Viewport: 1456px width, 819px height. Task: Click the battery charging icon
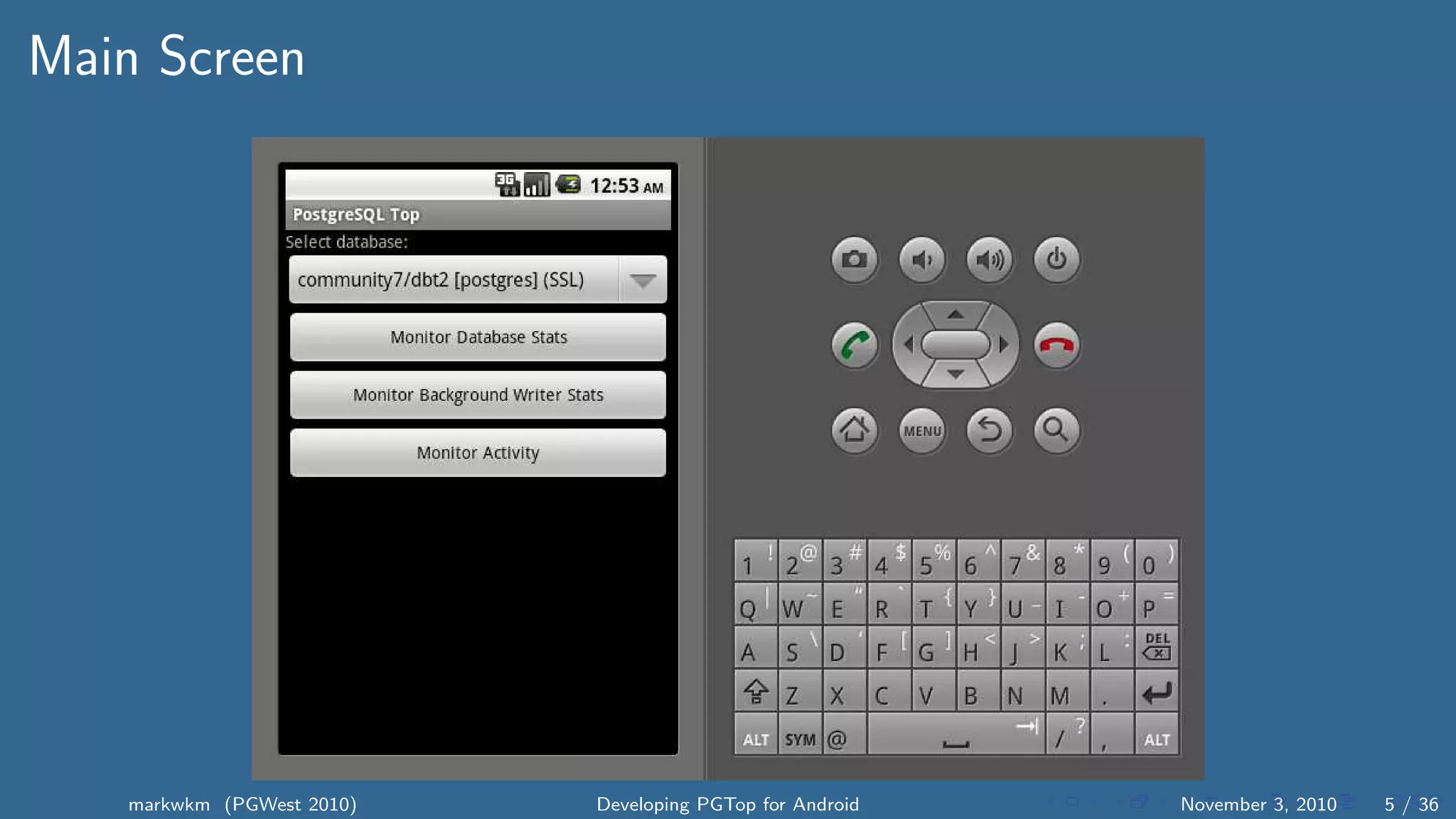click(x=568, y=184)
